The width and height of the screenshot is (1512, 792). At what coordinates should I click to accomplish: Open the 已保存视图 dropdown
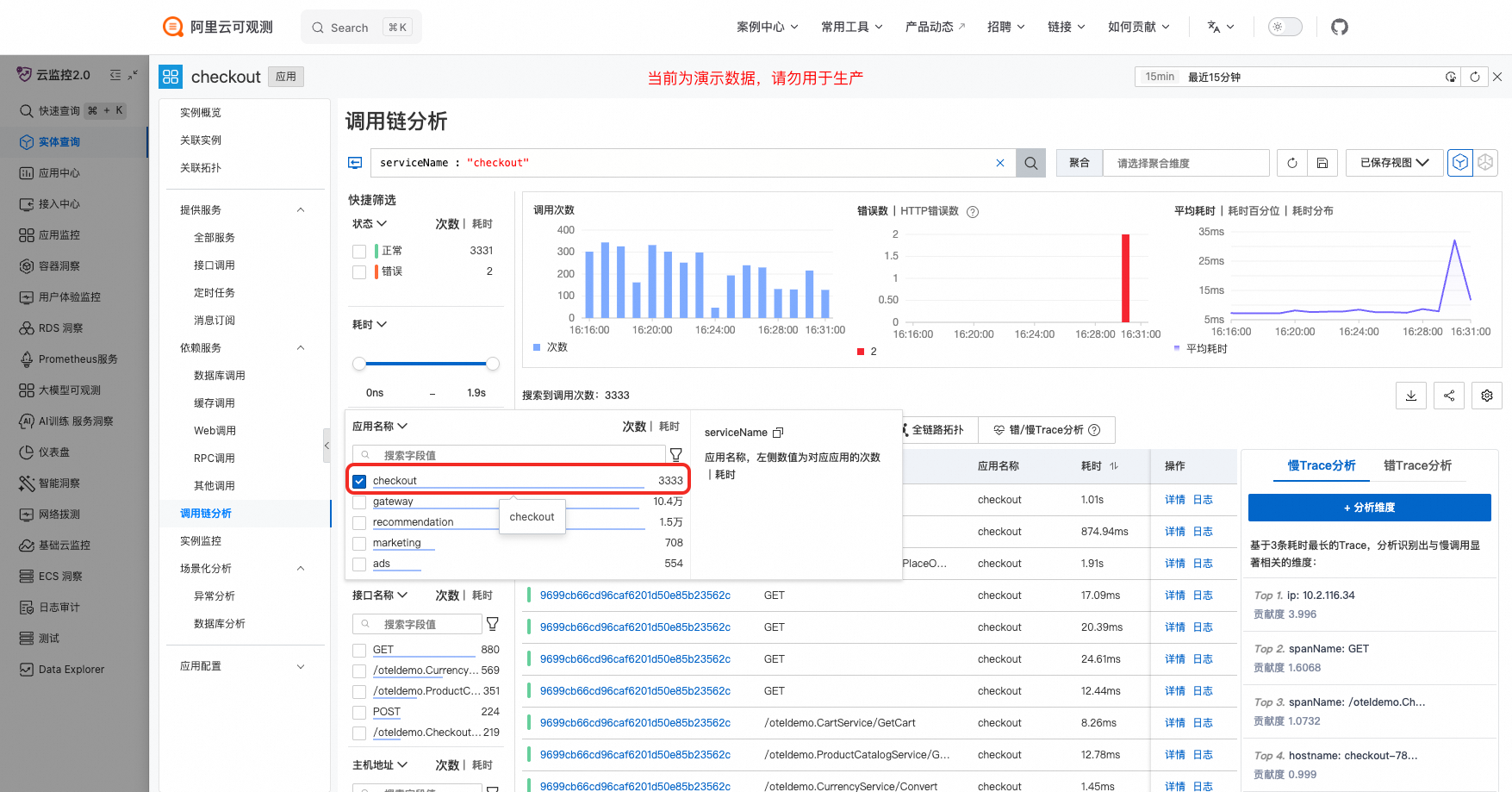[x=1394, y=163]
